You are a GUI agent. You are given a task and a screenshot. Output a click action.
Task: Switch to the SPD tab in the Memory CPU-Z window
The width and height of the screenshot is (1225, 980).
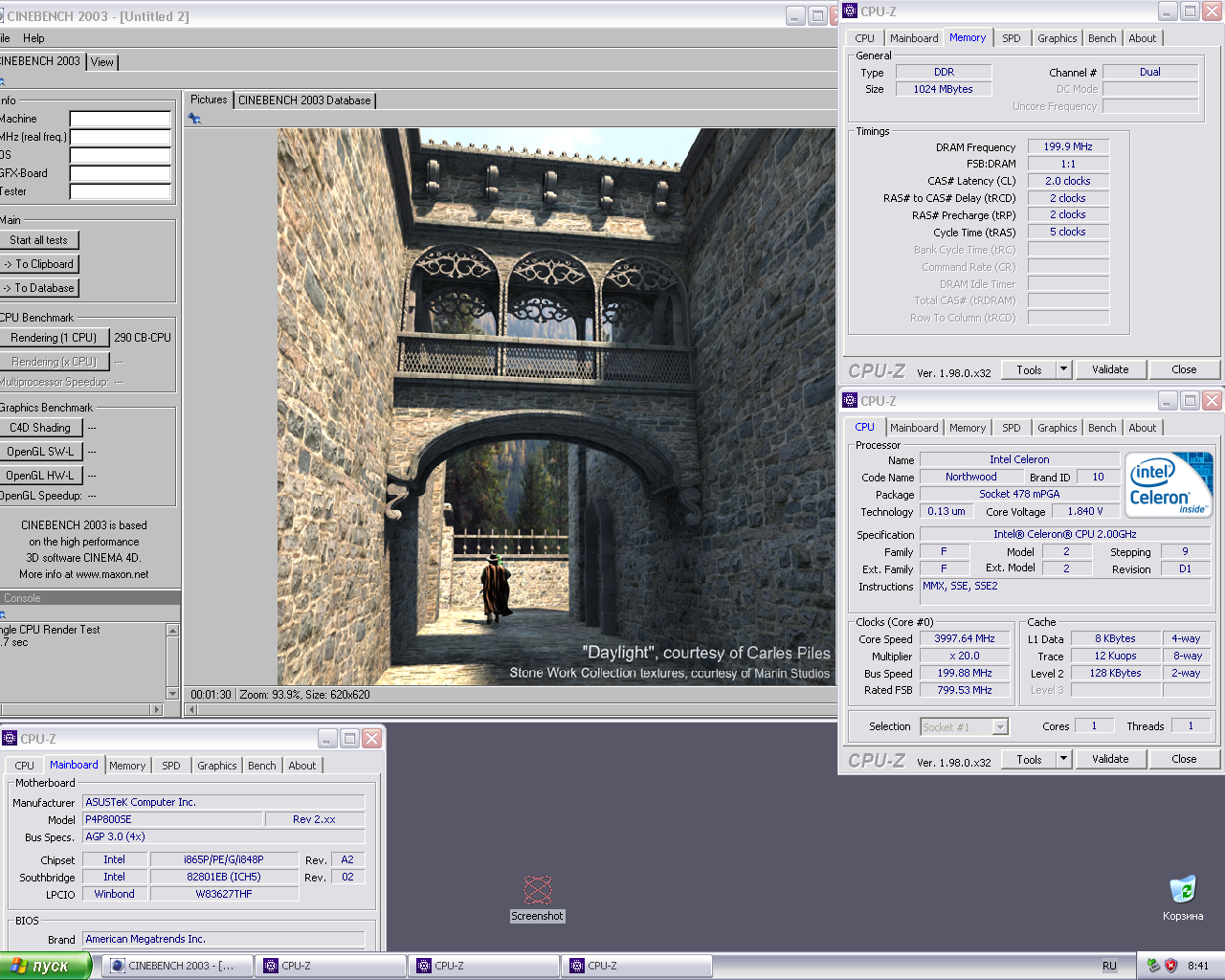[1012, 38]
